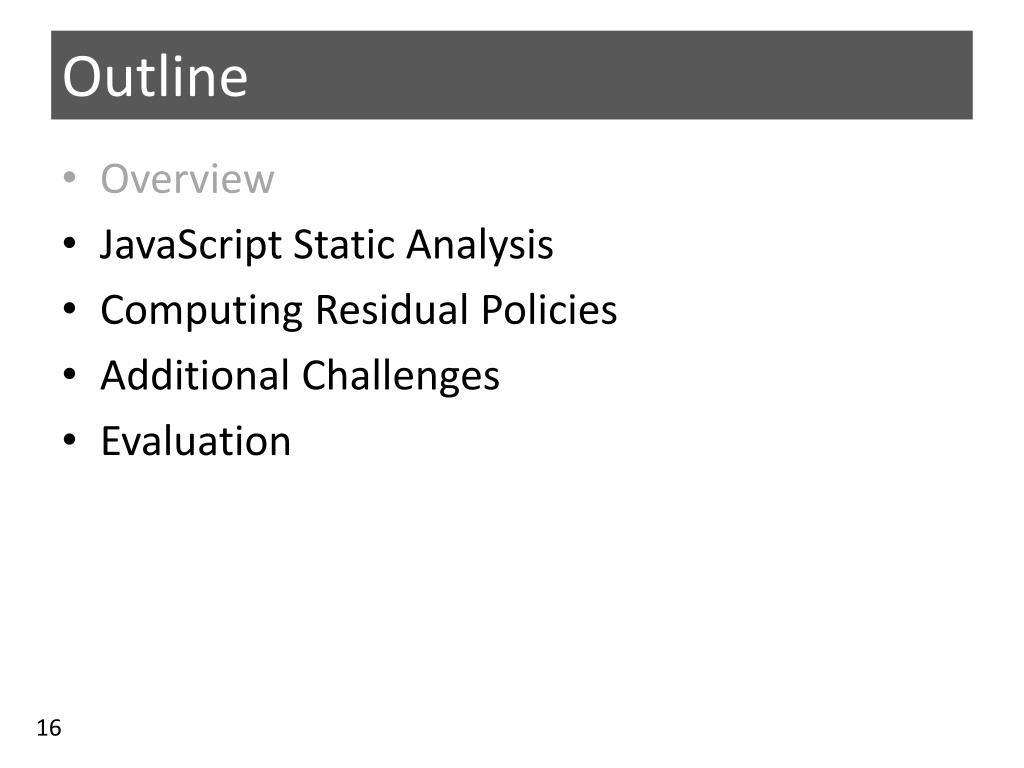This screenshot has width=1024, height=768.
Task: Click the word Computing
Action: click(x=202, y=311)
